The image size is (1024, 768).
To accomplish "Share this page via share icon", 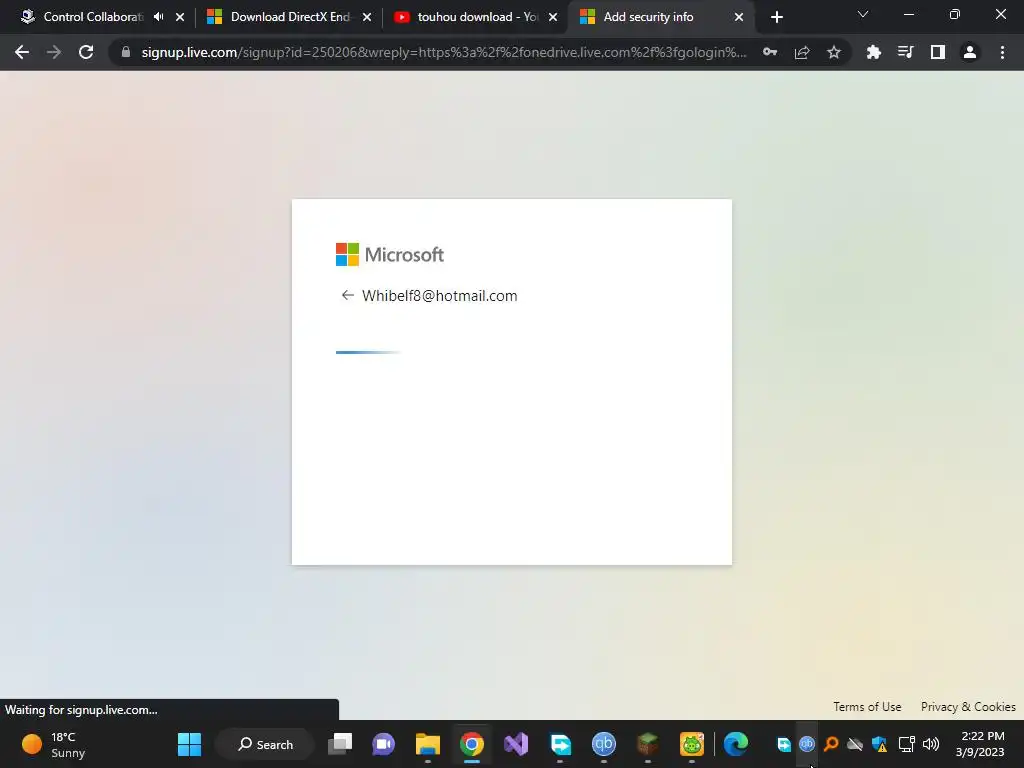I will (802, 52).
